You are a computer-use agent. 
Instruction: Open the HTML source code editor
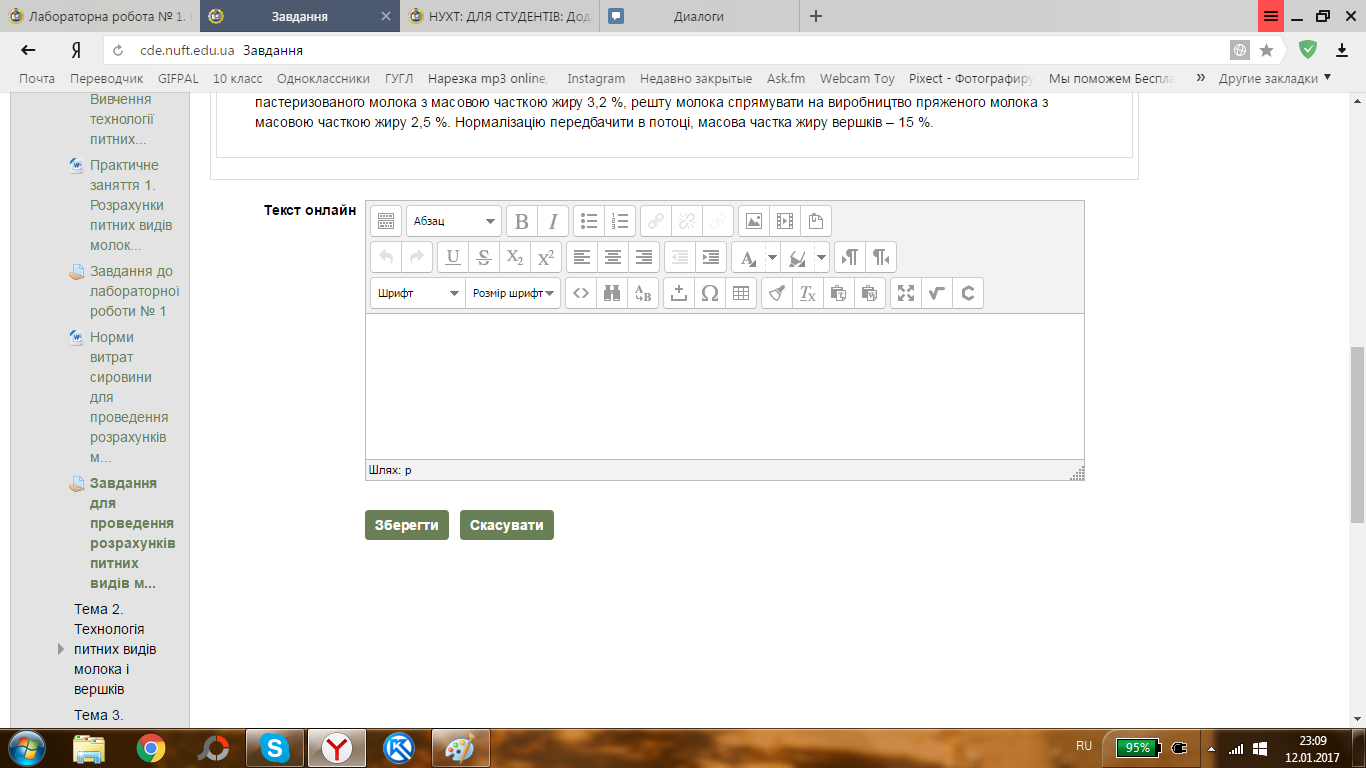(581, 293)
